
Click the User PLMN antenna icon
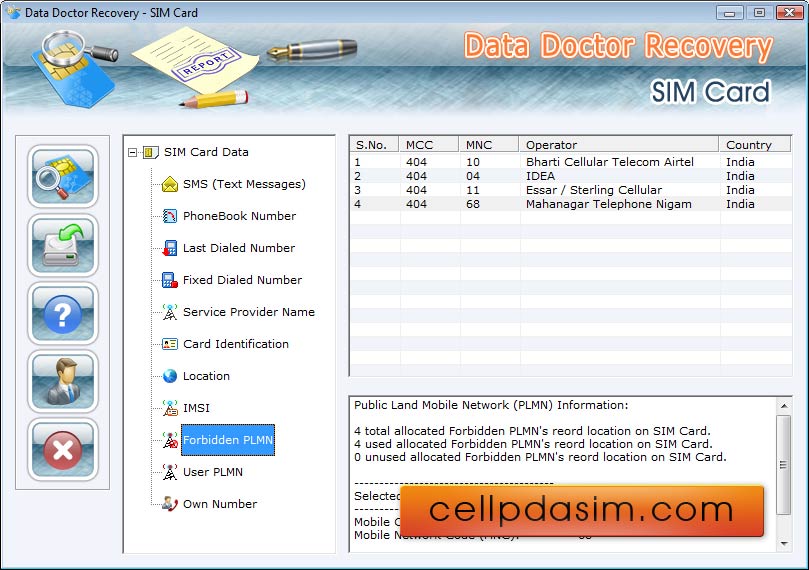[170, 472]
